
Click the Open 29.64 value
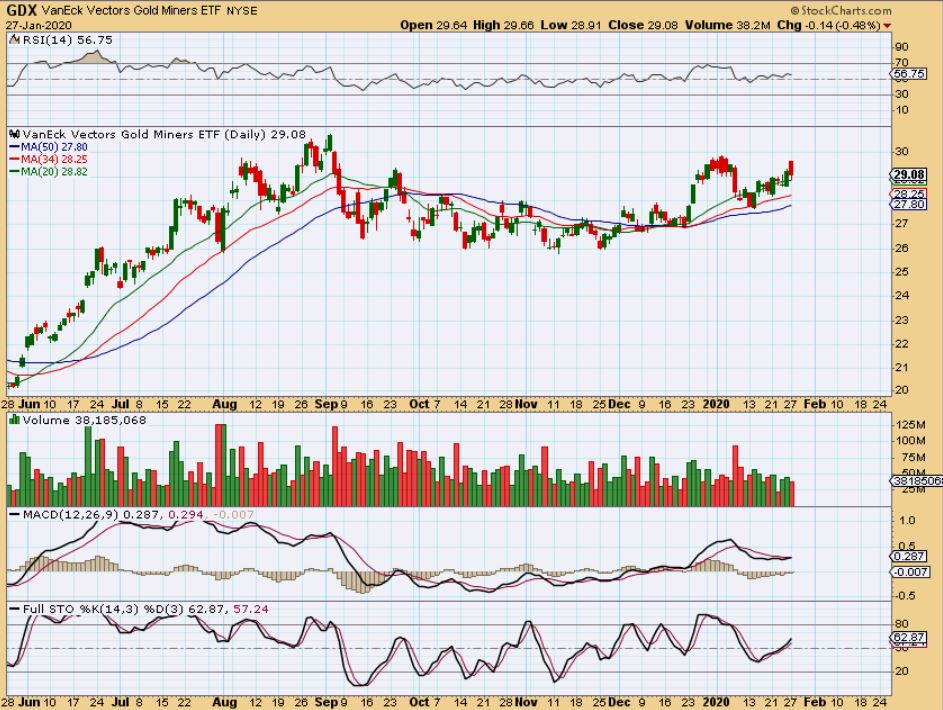point(432,25)
